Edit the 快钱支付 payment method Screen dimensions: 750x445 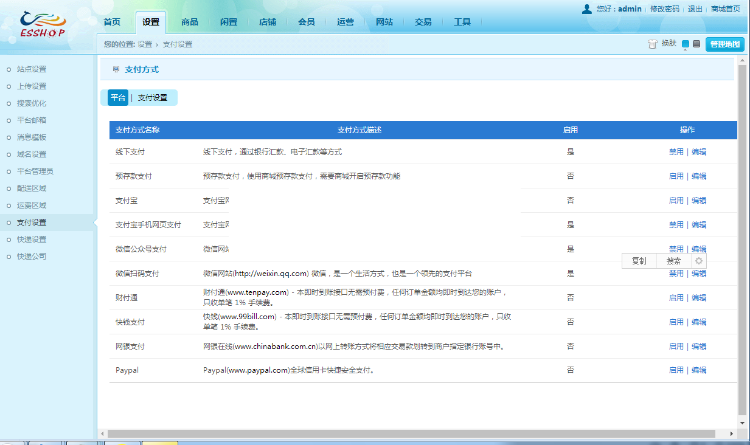pyautogui.click(x=699, y=322)
